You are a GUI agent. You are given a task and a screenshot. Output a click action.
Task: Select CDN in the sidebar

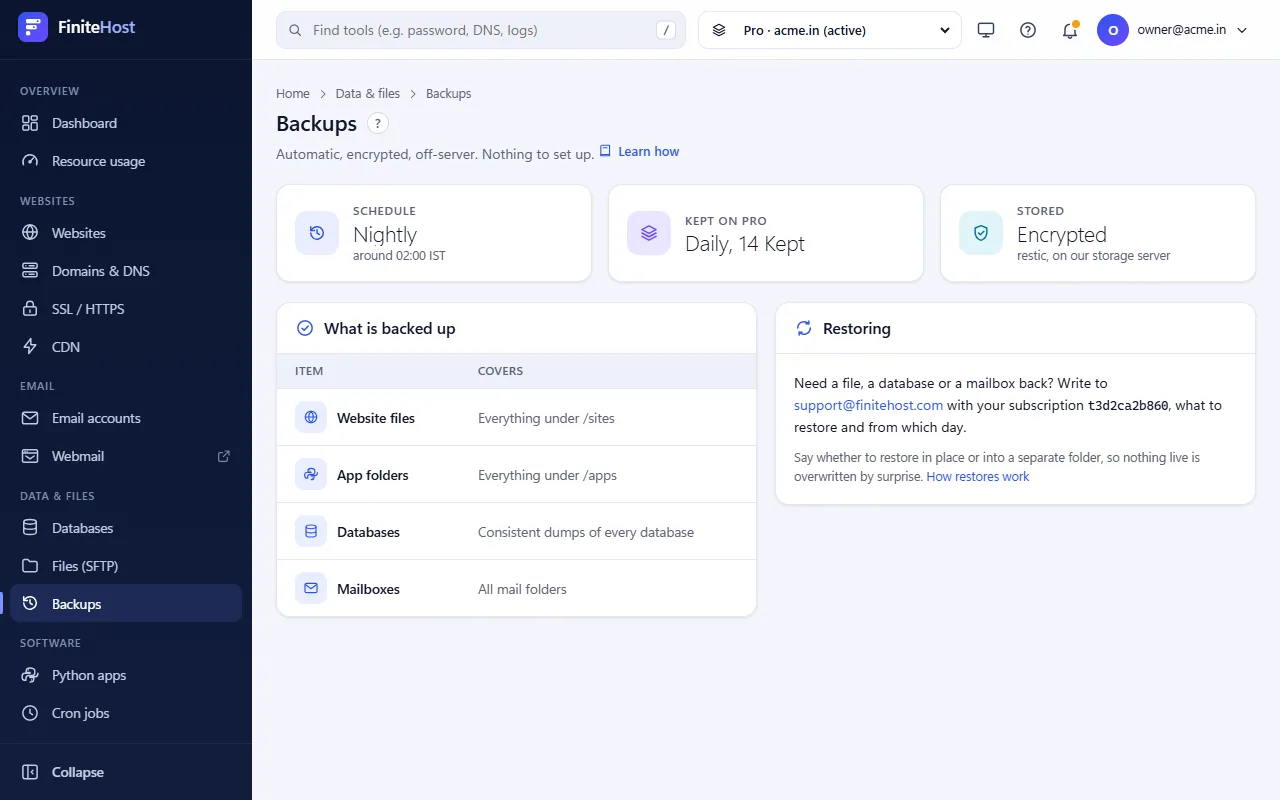[126, 347]
